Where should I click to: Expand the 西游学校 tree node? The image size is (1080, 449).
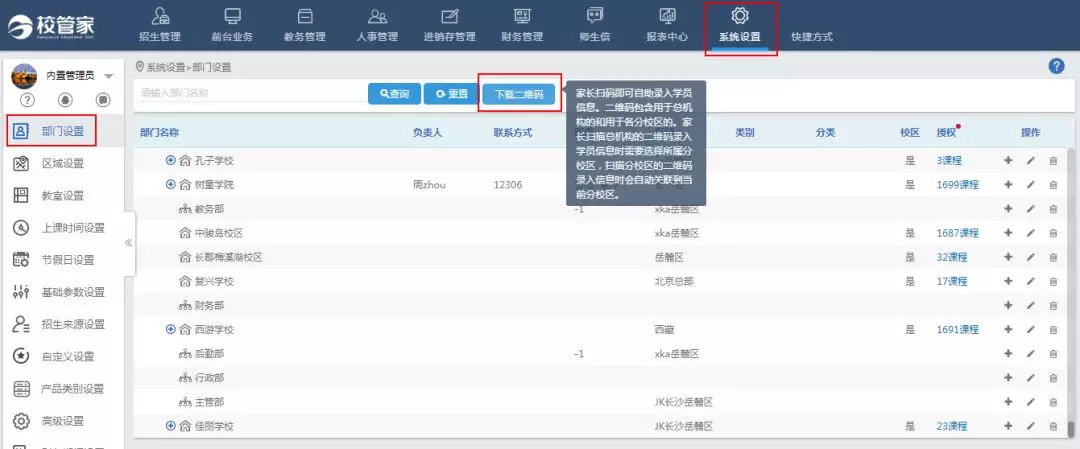click(x=170, y=329)
